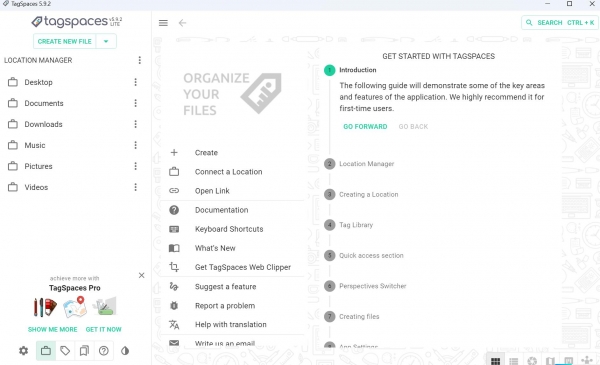Jump to step 2 Location Manager
This screenshot has height=365, width=600.
(x=359, y=164)
